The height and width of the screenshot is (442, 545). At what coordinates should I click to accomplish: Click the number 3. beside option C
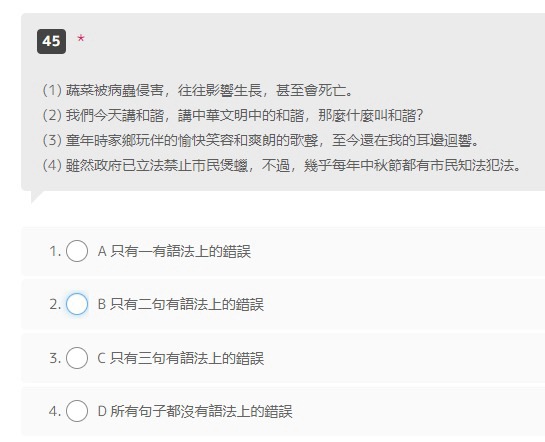point(55,358)
